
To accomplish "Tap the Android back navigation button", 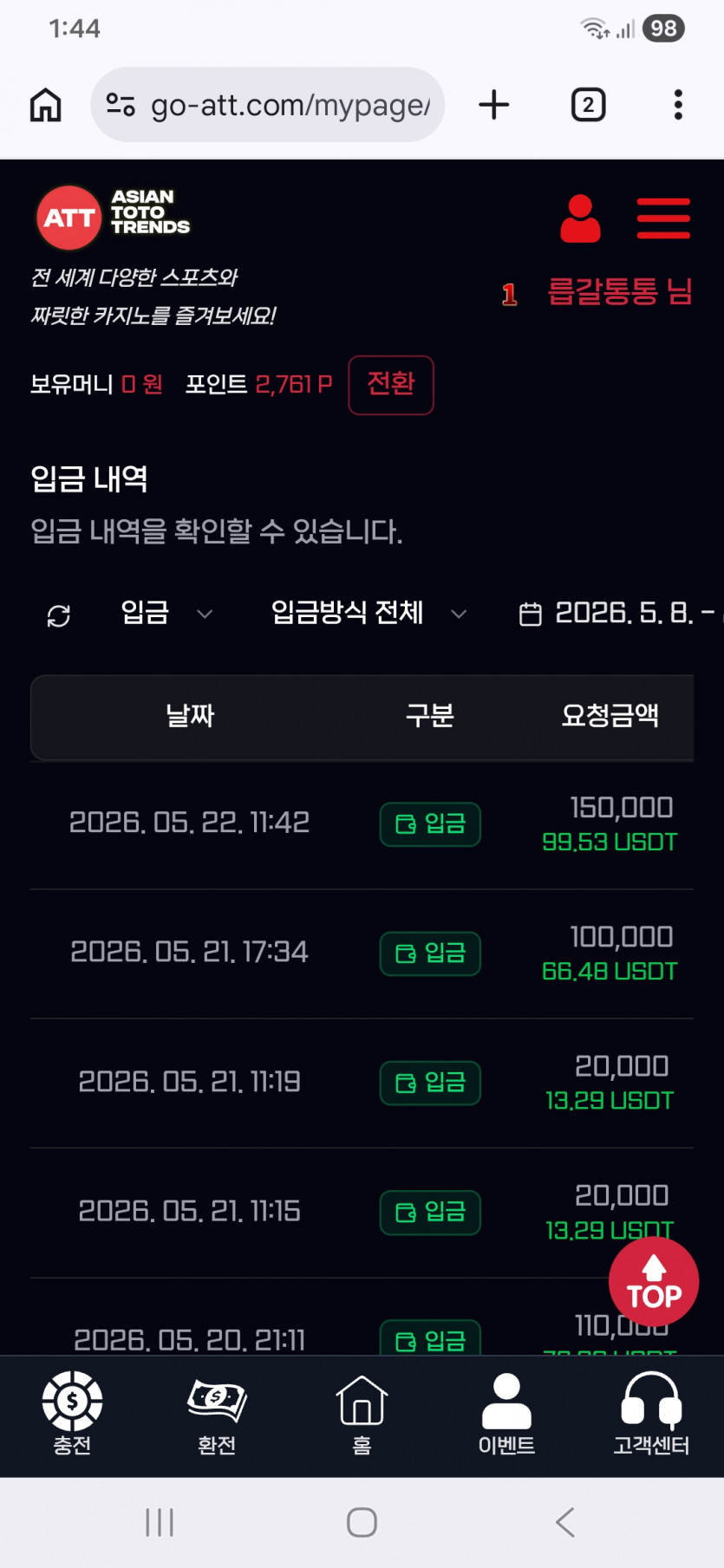I will coord(565,1522).
